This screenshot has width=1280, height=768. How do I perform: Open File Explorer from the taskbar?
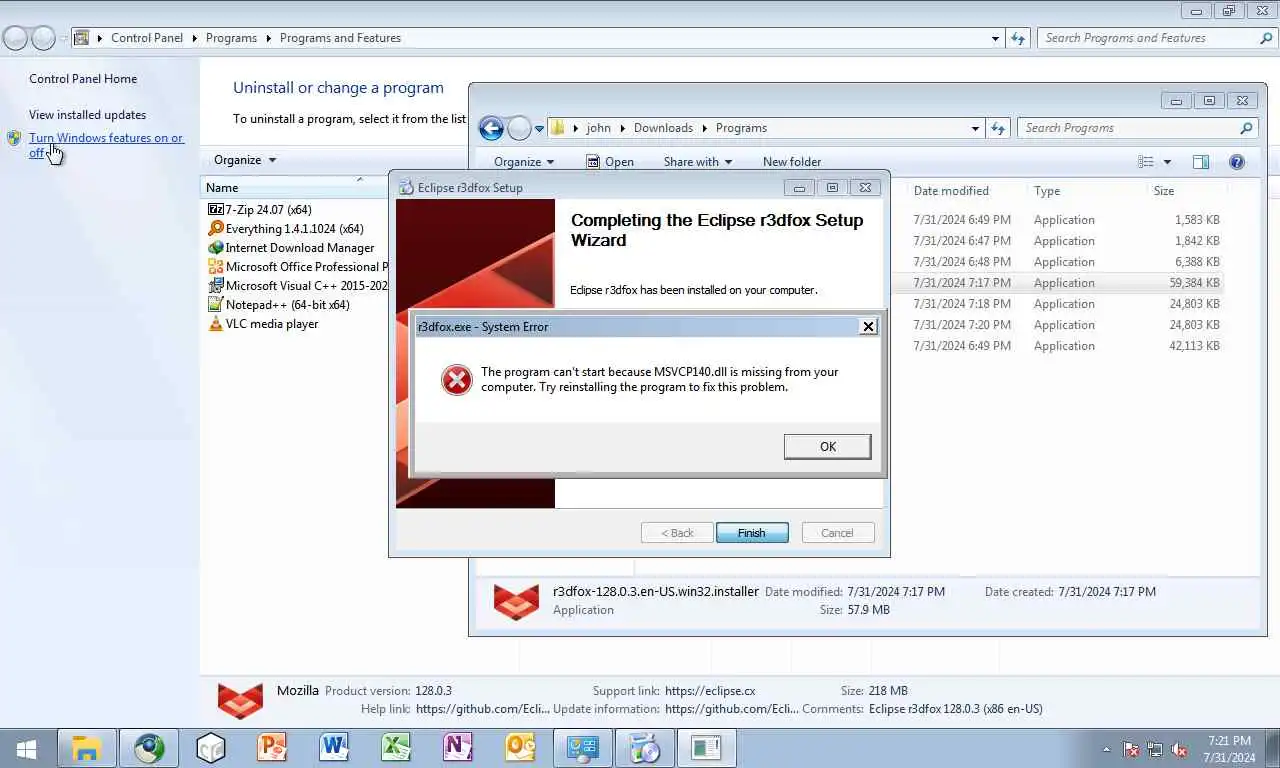point(87,748)
